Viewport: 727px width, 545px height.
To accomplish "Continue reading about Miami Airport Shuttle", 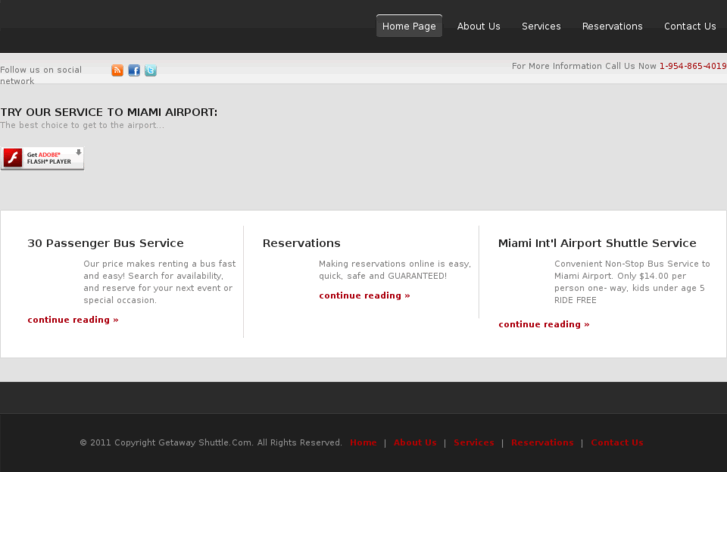I will click(544, 324).
